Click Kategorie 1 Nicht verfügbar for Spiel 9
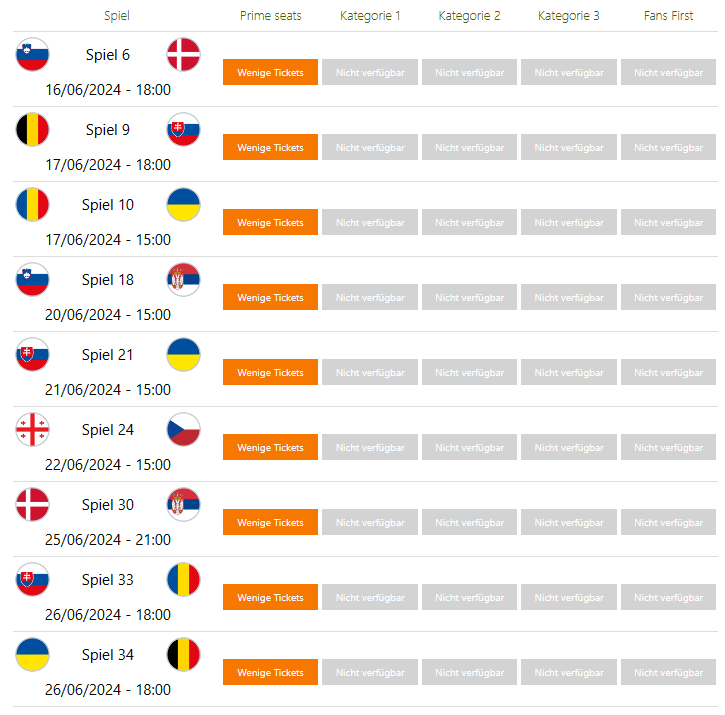Image resolution: width=725 pixels, height=715 pixels. click(370, 147)
